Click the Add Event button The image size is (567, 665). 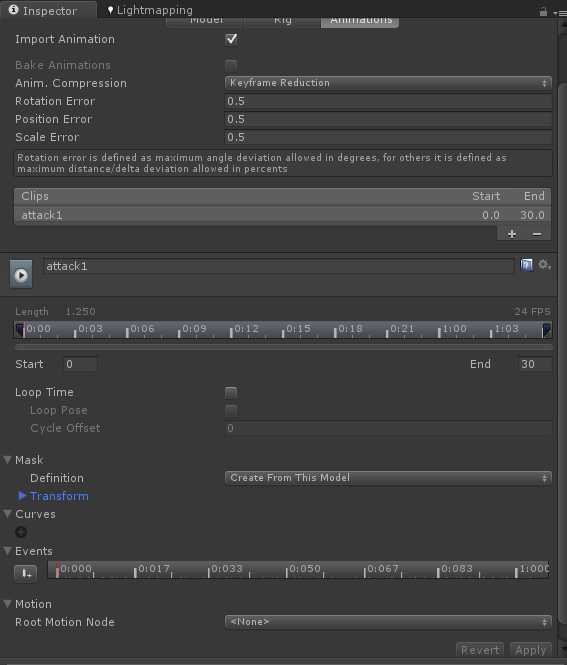[25, 573]
